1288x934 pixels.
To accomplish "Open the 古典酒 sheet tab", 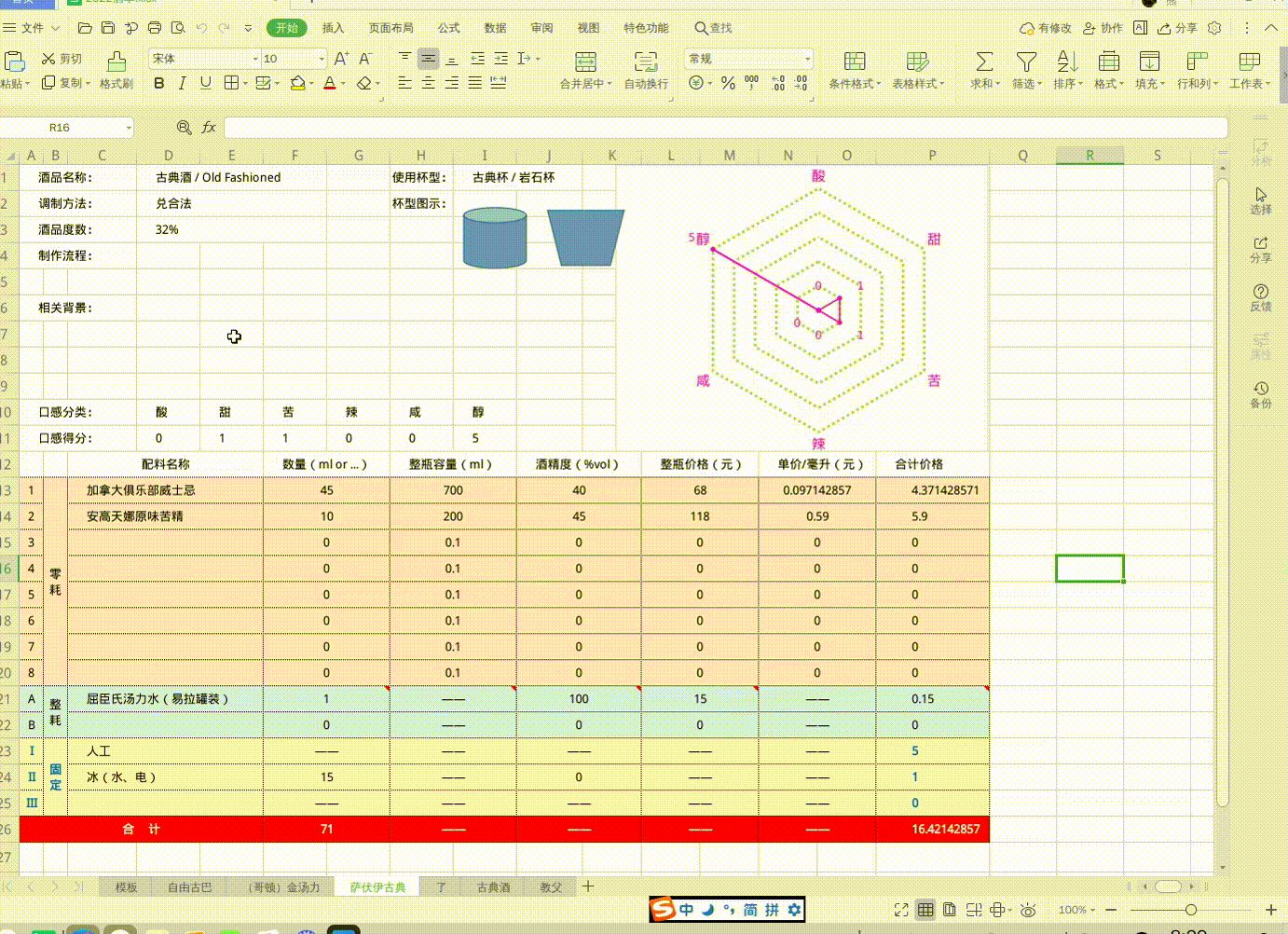I will (x=493, y=886).
